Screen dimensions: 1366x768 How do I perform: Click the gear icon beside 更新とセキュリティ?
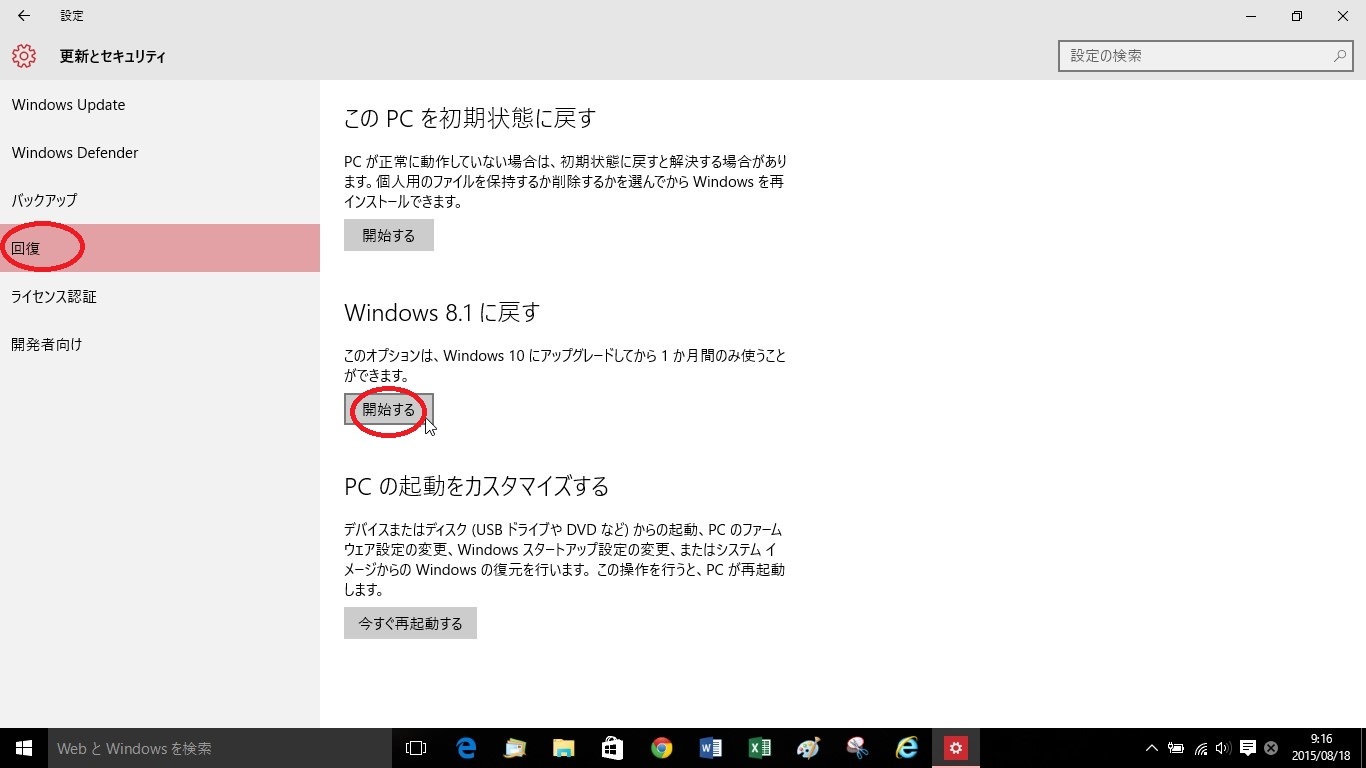tap(24, 56)
